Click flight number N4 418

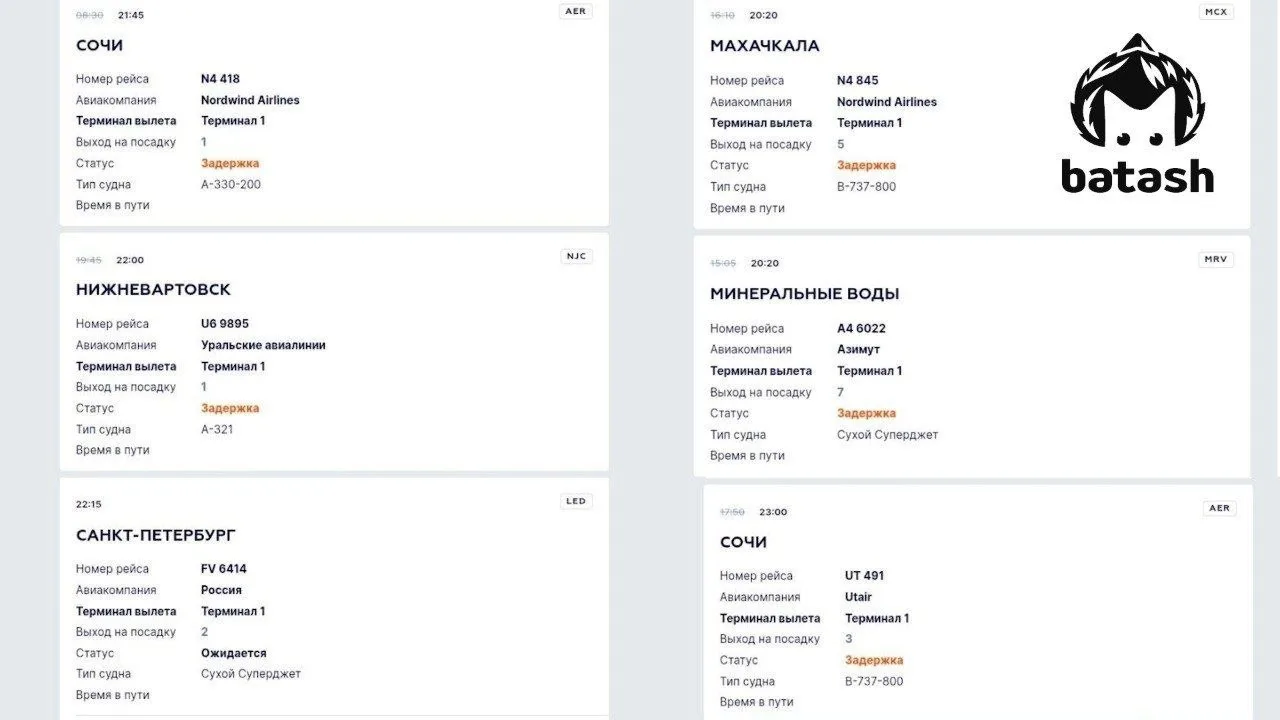[220, 79]
